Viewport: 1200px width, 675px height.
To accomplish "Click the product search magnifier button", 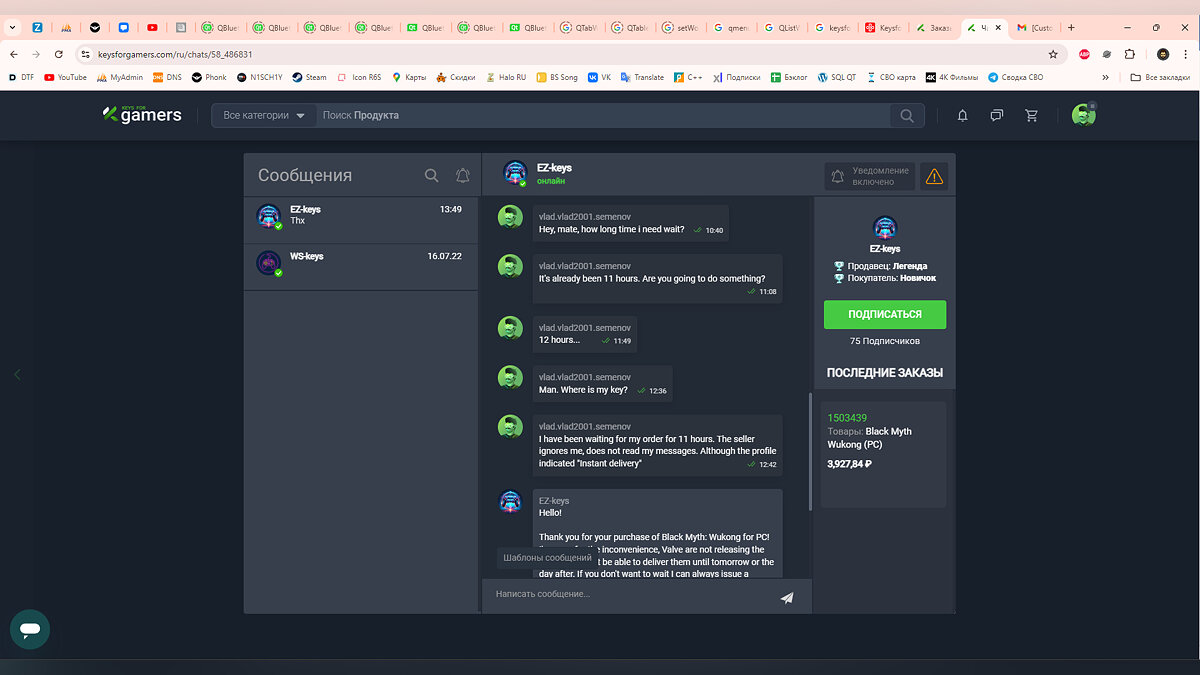I will point(906,116).
